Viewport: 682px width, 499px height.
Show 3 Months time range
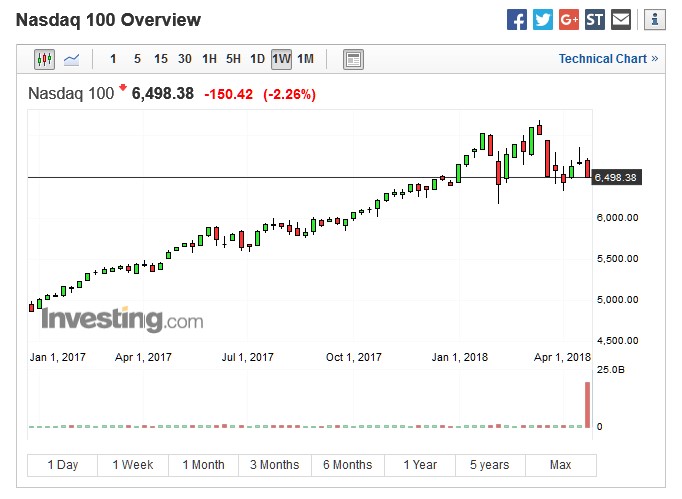coord(275,465)
